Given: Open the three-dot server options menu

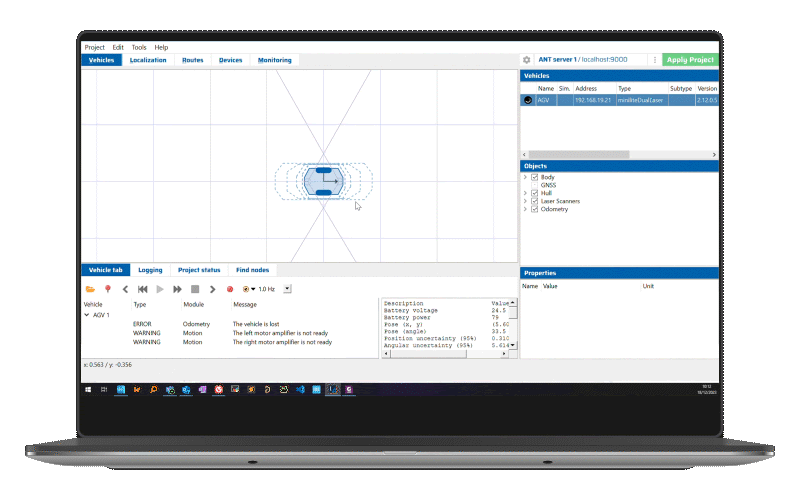Looking at the screenshot, I should pyautogui.click(x=655, y=60).
